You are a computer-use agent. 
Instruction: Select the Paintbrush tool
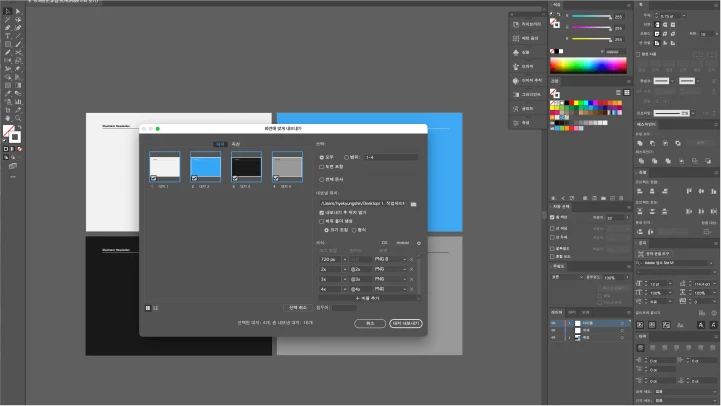click(18, 45)
